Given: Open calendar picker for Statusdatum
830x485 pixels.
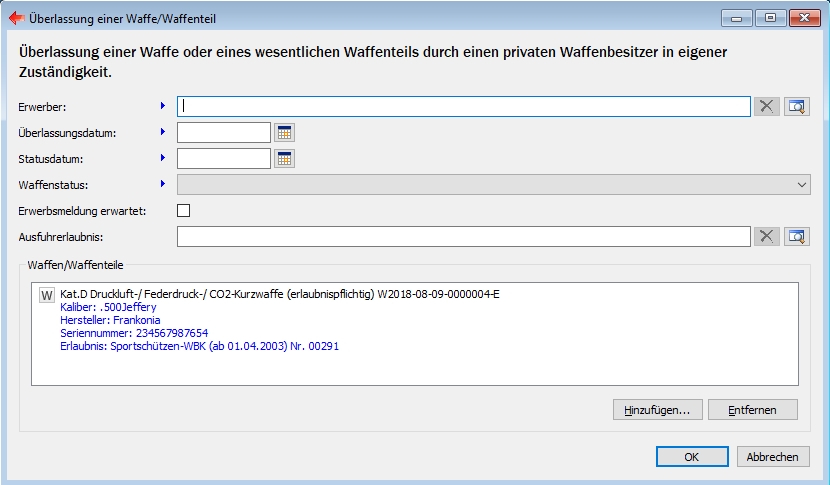Looking at the screenshot, I should coord(284,158).
